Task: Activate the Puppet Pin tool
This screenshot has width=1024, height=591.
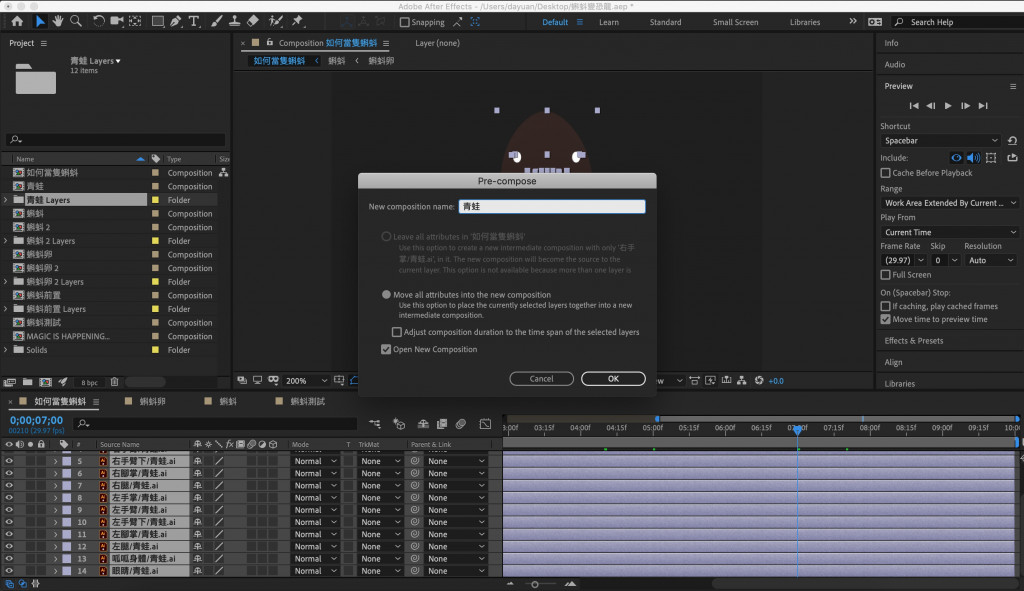Action: 298,21
